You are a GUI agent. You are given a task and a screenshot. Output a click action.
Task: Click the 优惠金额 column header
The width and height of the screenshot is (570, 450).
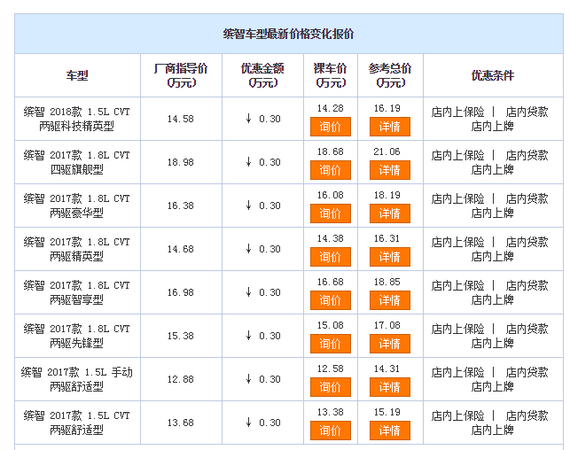(262, 76)
